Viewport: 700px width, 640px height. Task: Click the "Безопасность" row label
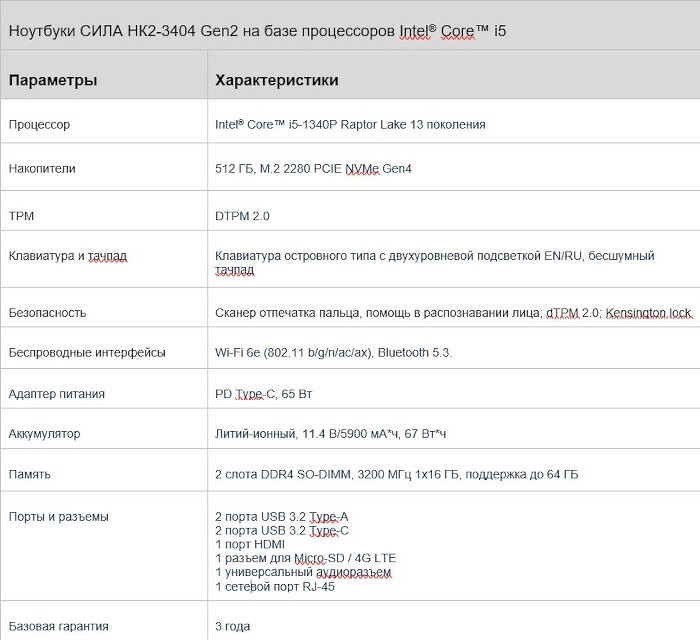pyautogui.click(x=47, y=312)
